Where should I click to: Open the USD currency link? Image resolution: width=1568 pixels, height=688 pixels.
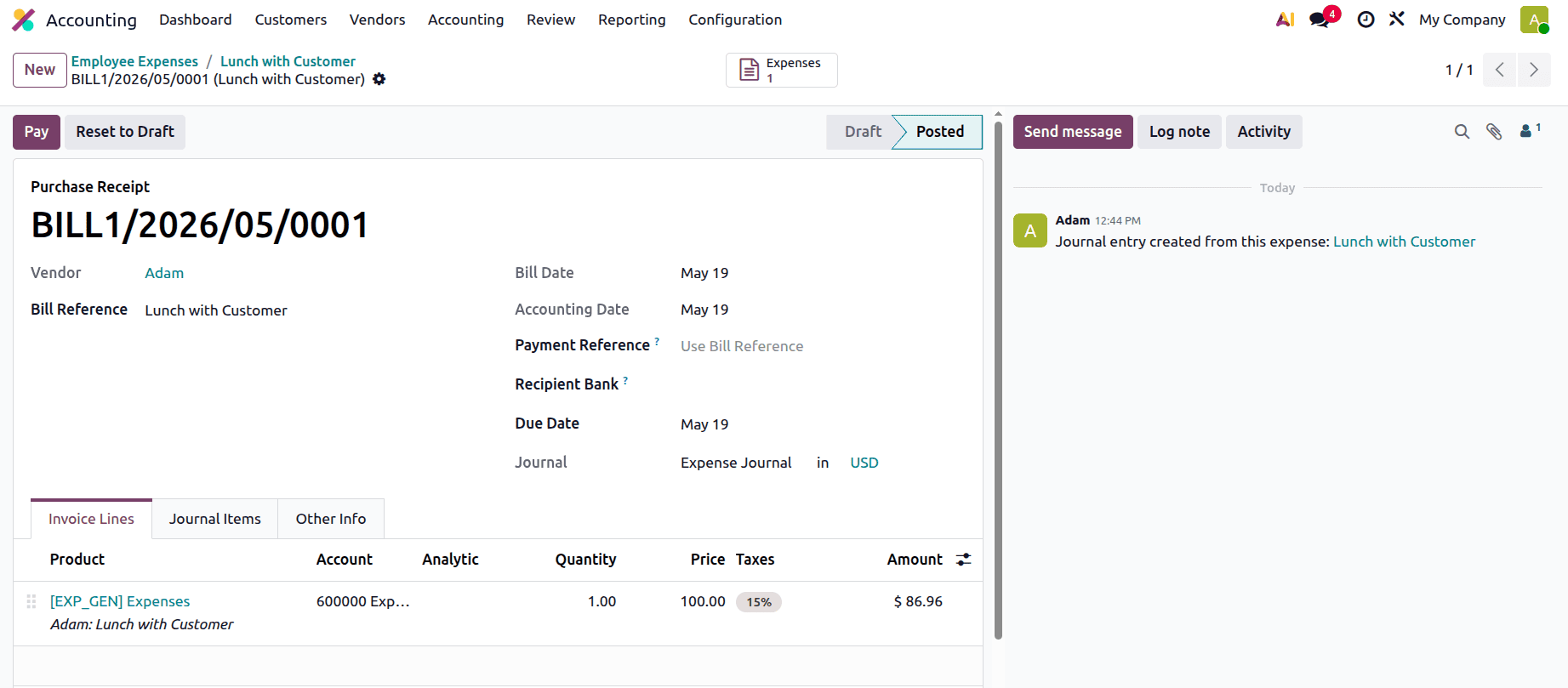[x=864, y=463]
